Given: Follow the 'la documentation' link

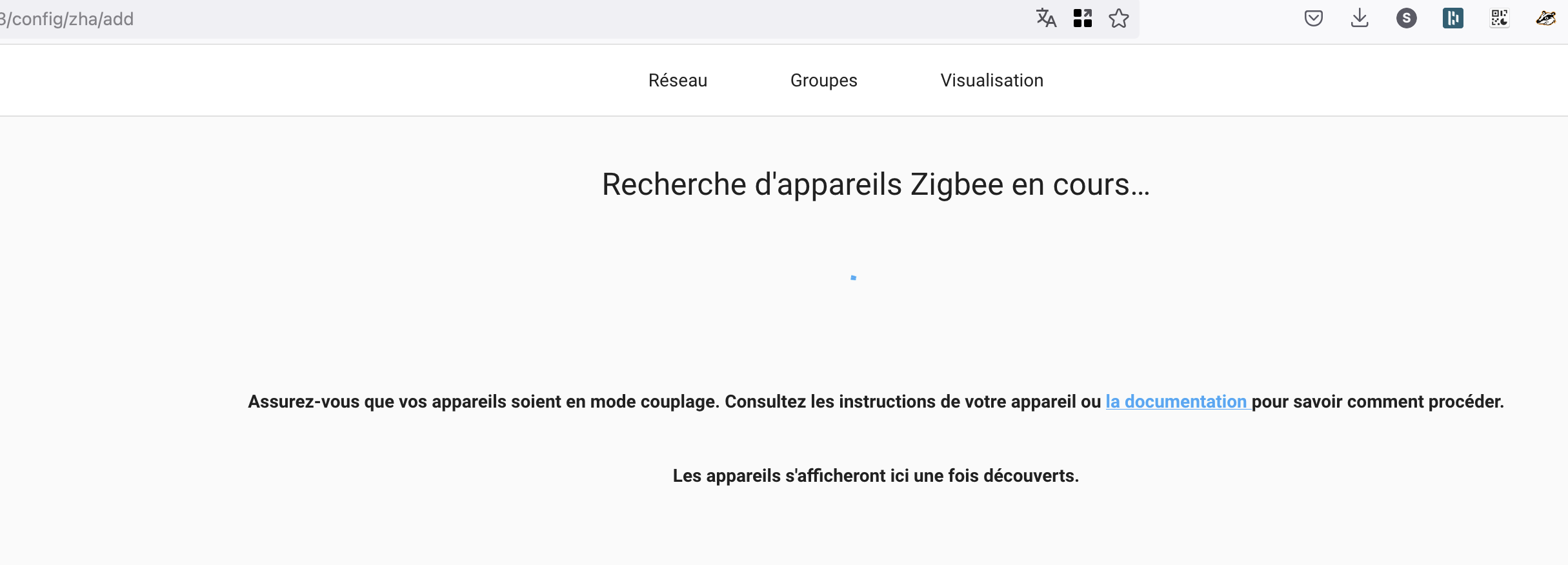Looking at the screenshot, I should tap(1176, 402).
